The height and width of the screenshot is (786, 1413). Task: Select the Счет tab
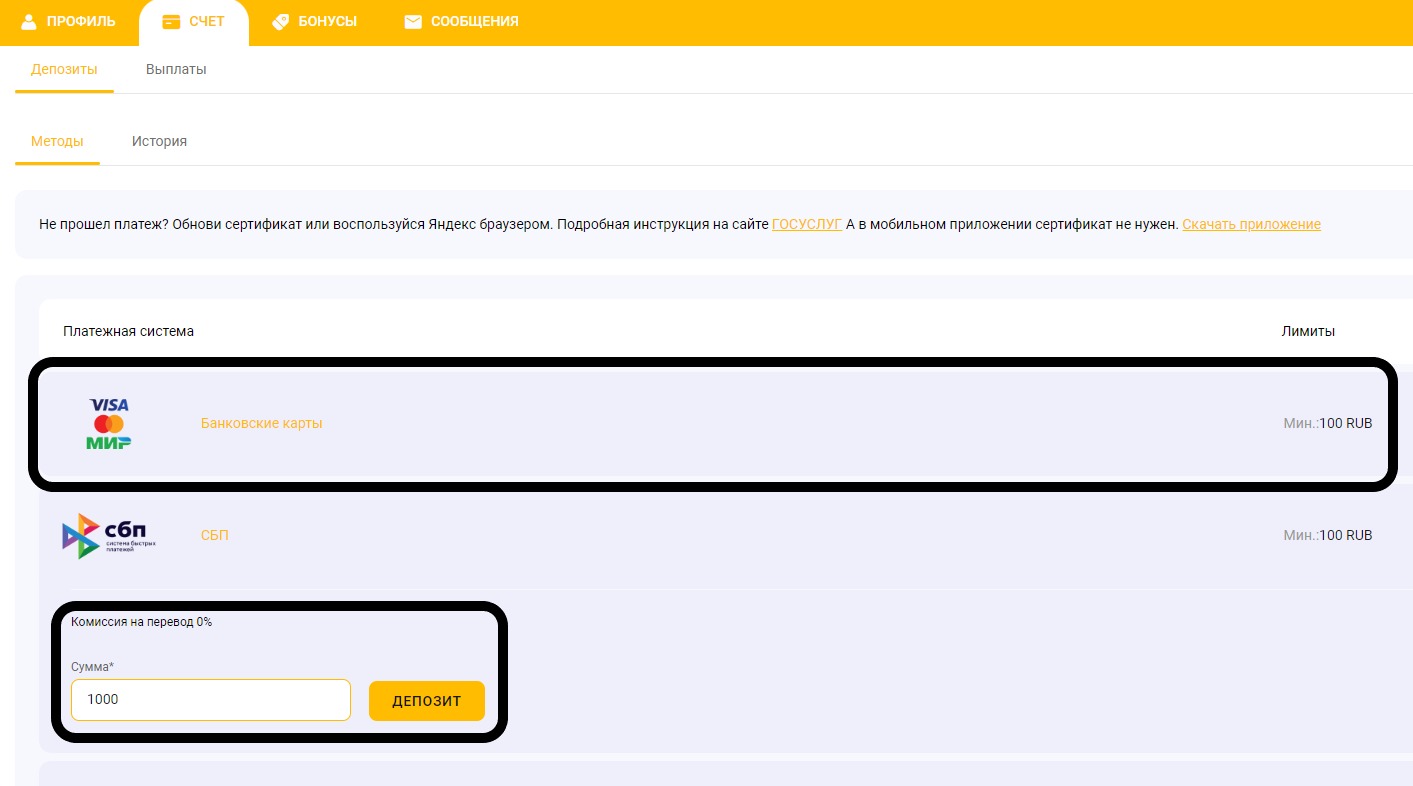(193, 22)
